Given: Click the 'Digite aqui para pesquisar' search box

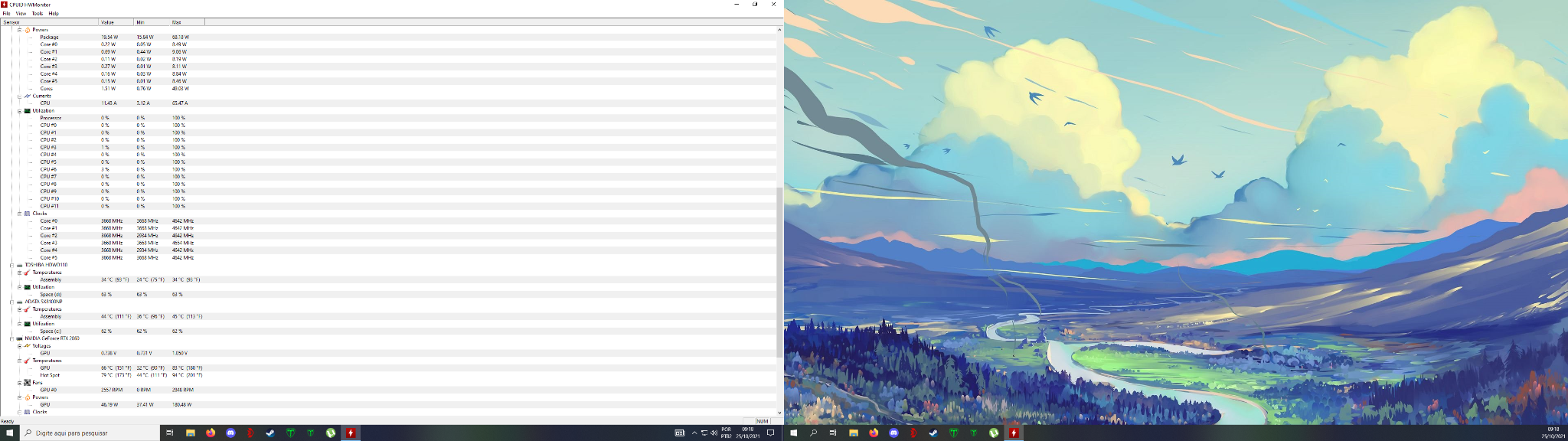Looking at the screenshot, I should (89, 433).
